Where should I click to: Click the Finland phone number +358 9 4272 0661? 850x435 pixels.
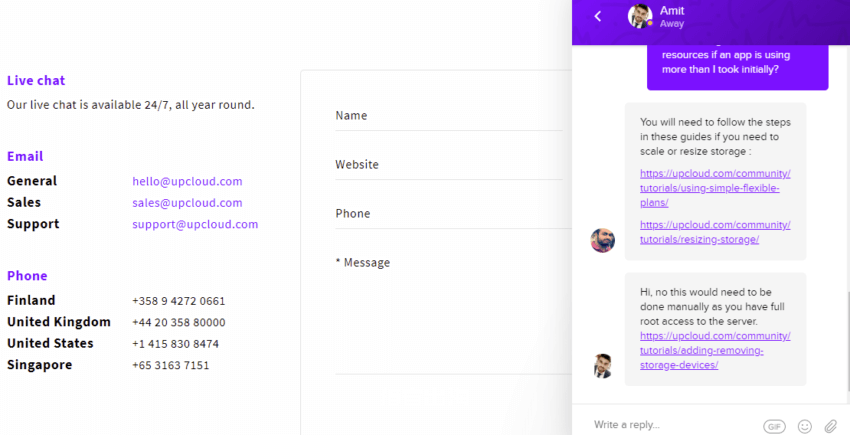(178, 301)
